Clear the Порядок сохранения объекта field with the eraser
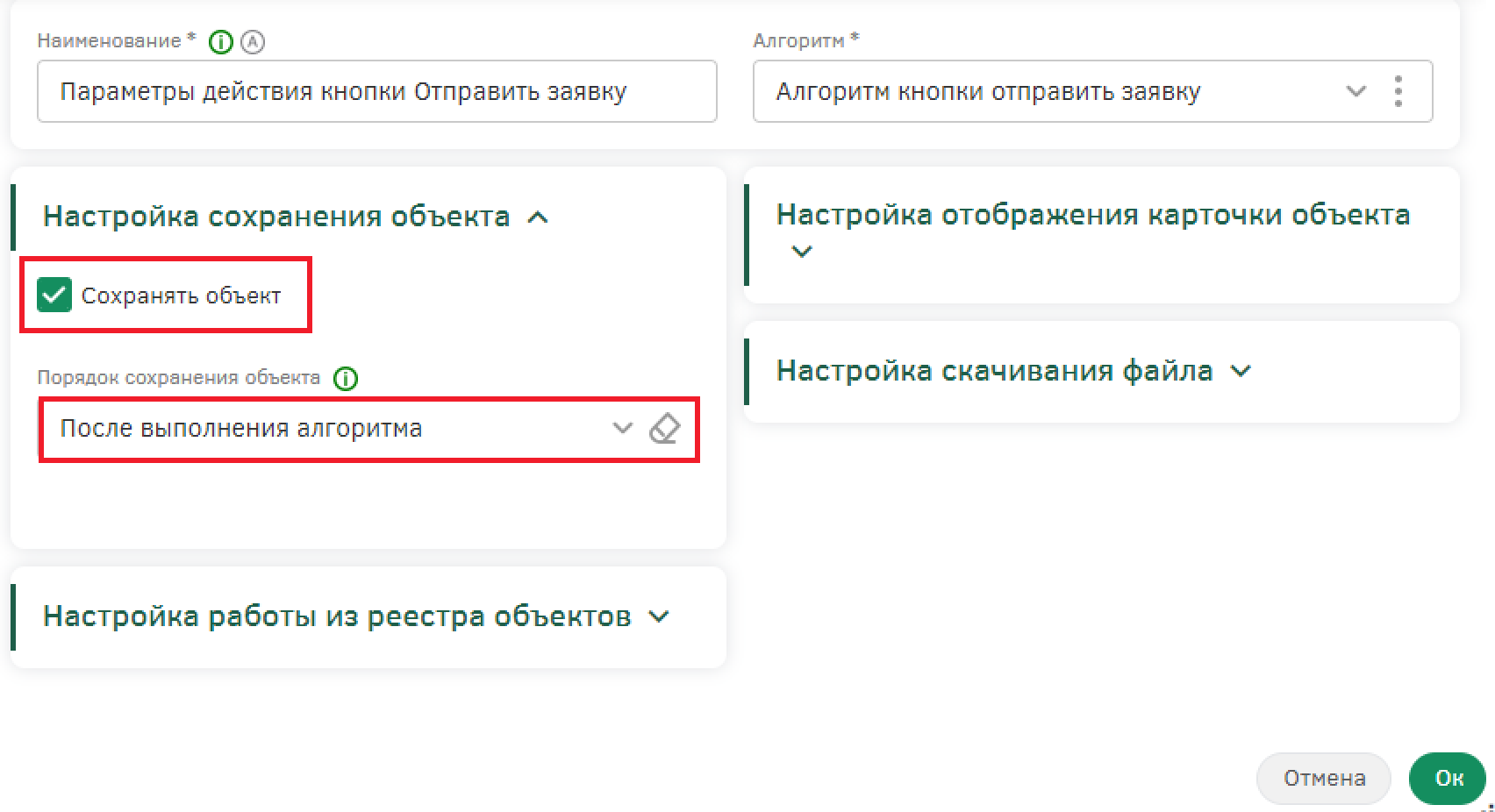This screenshot has height=812, width=1495. (x=664, y=429)
